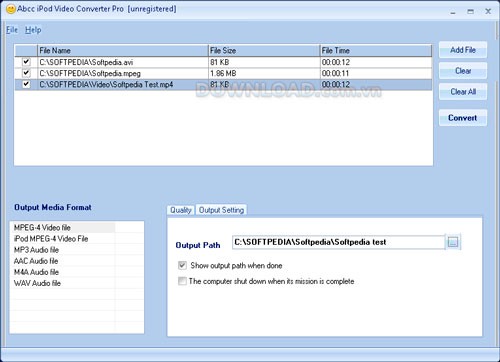
Task: Select the Output Setting tab
Action: (x=221, y=210)
